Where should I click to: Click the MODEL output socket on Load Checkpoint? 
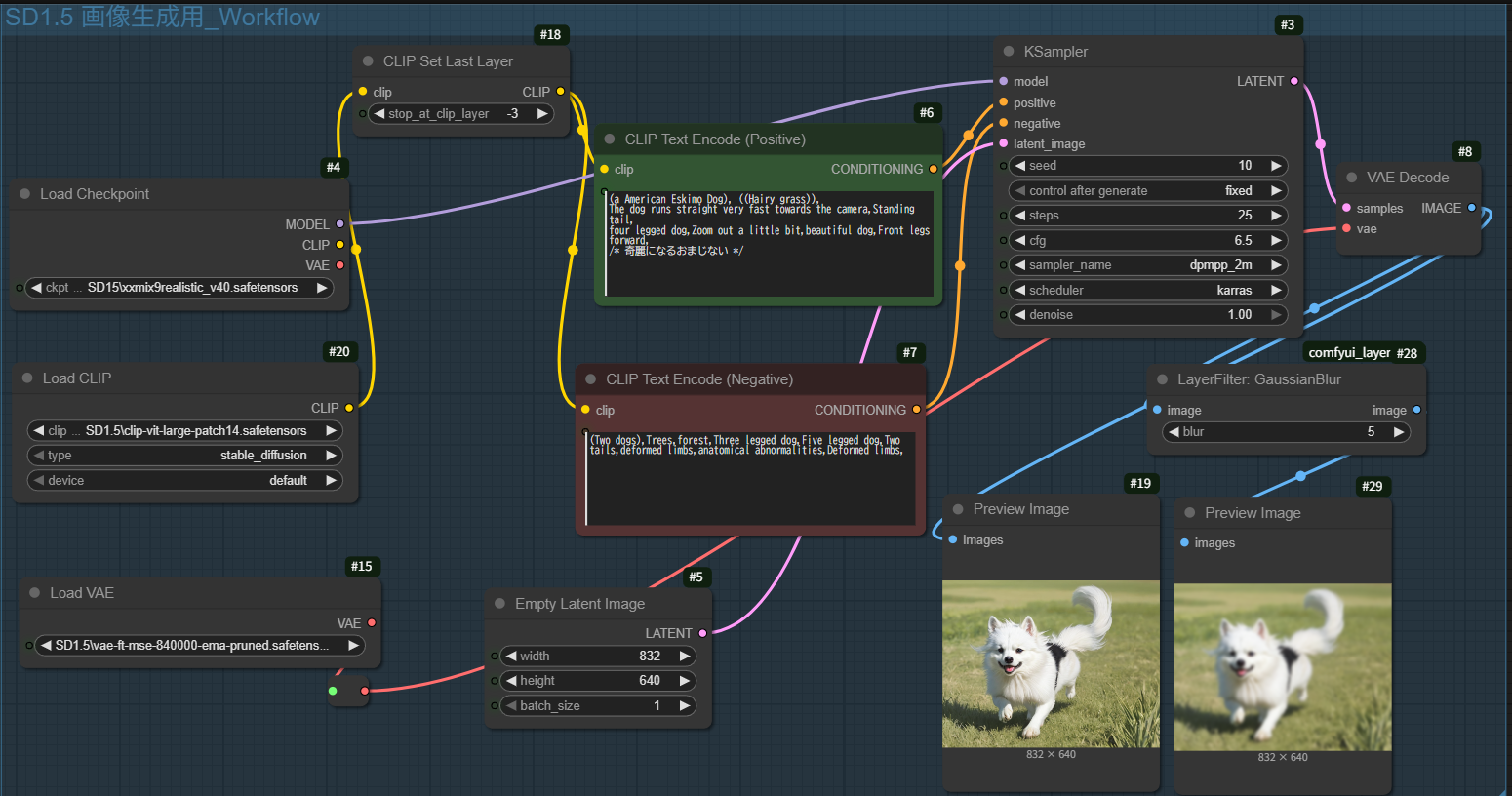(x=339, y=224)
